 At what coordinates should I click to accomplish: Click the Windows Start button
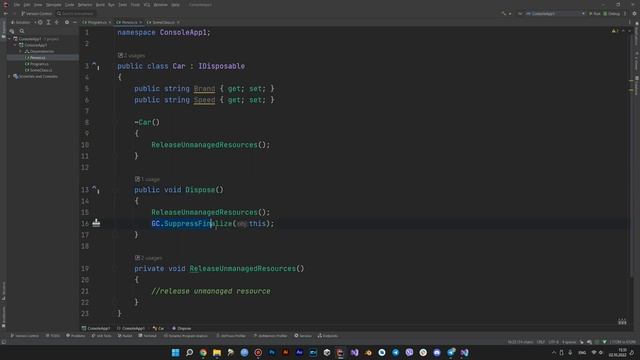[176, 353]
